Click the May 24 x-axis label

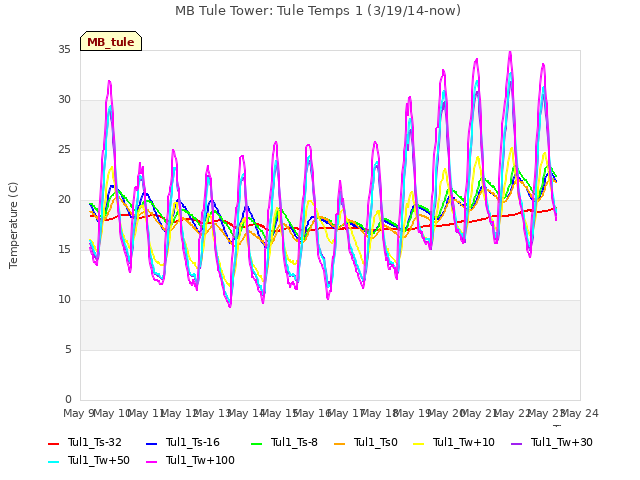pyautogui.click(x=580, y=414)
